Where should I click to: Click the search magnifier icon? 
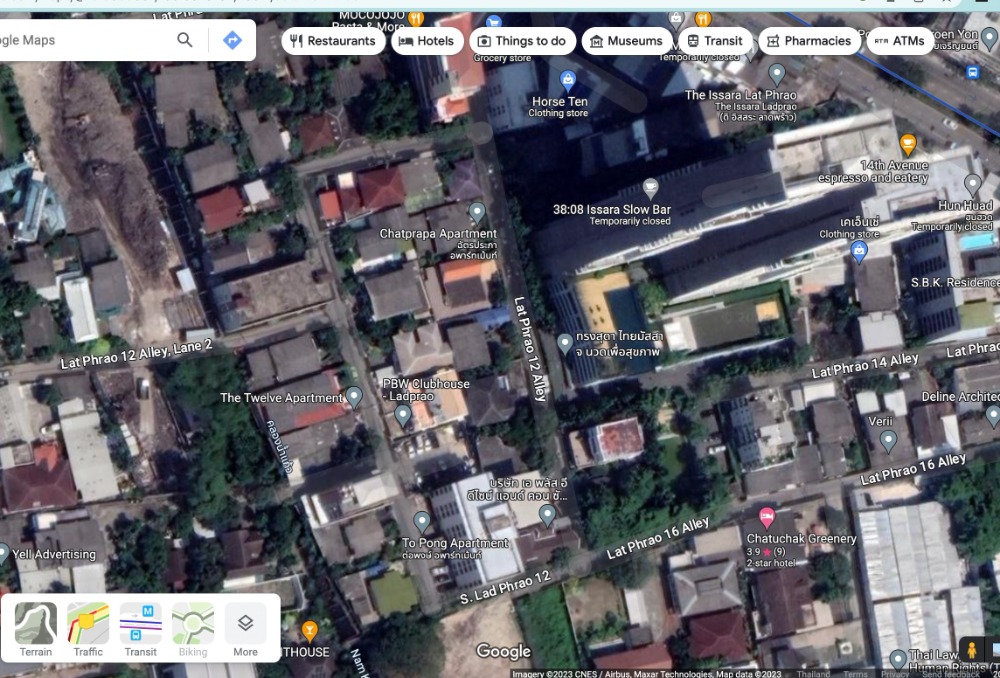tap(185, 40)
